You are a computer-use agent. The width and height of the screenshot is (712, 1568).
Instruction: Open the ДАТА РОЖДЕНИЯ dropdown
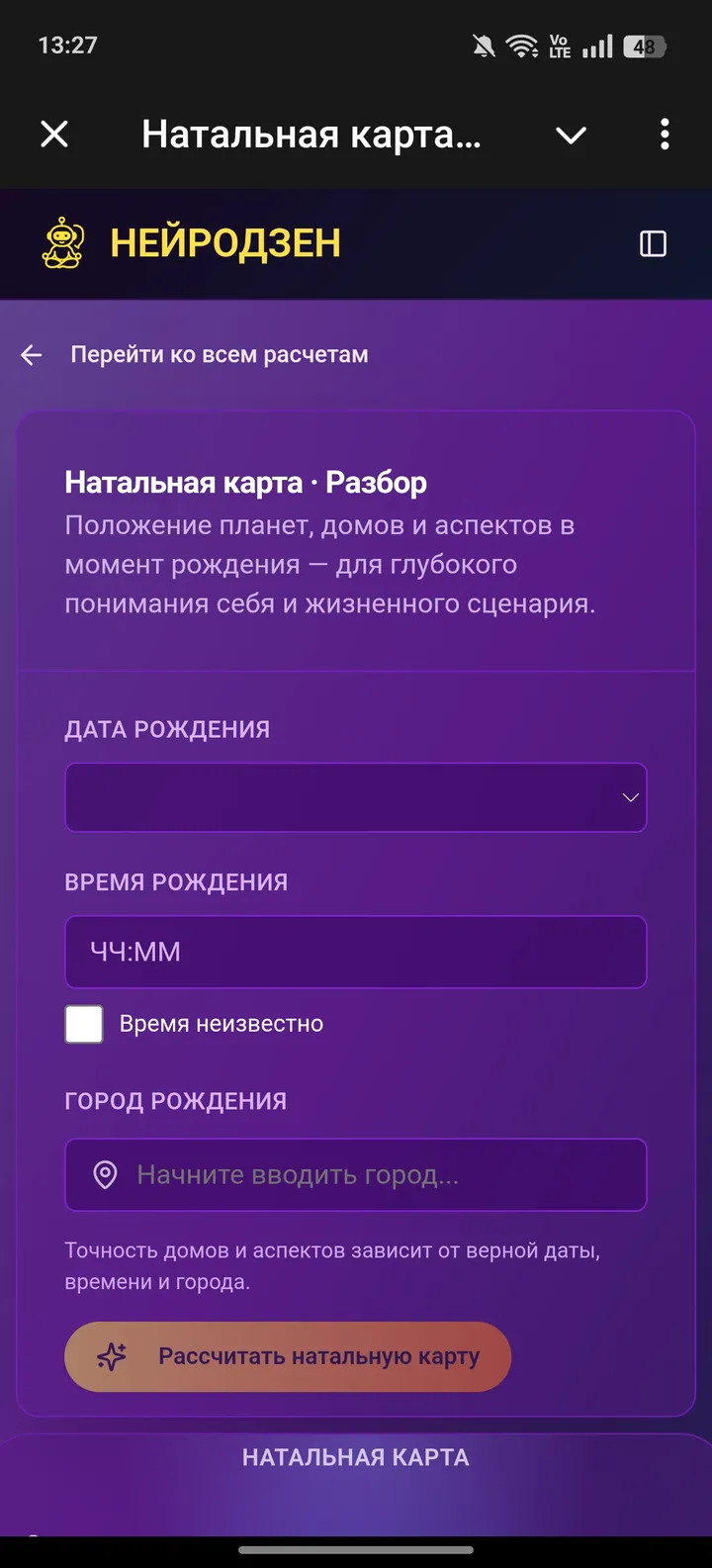[356, 797]
